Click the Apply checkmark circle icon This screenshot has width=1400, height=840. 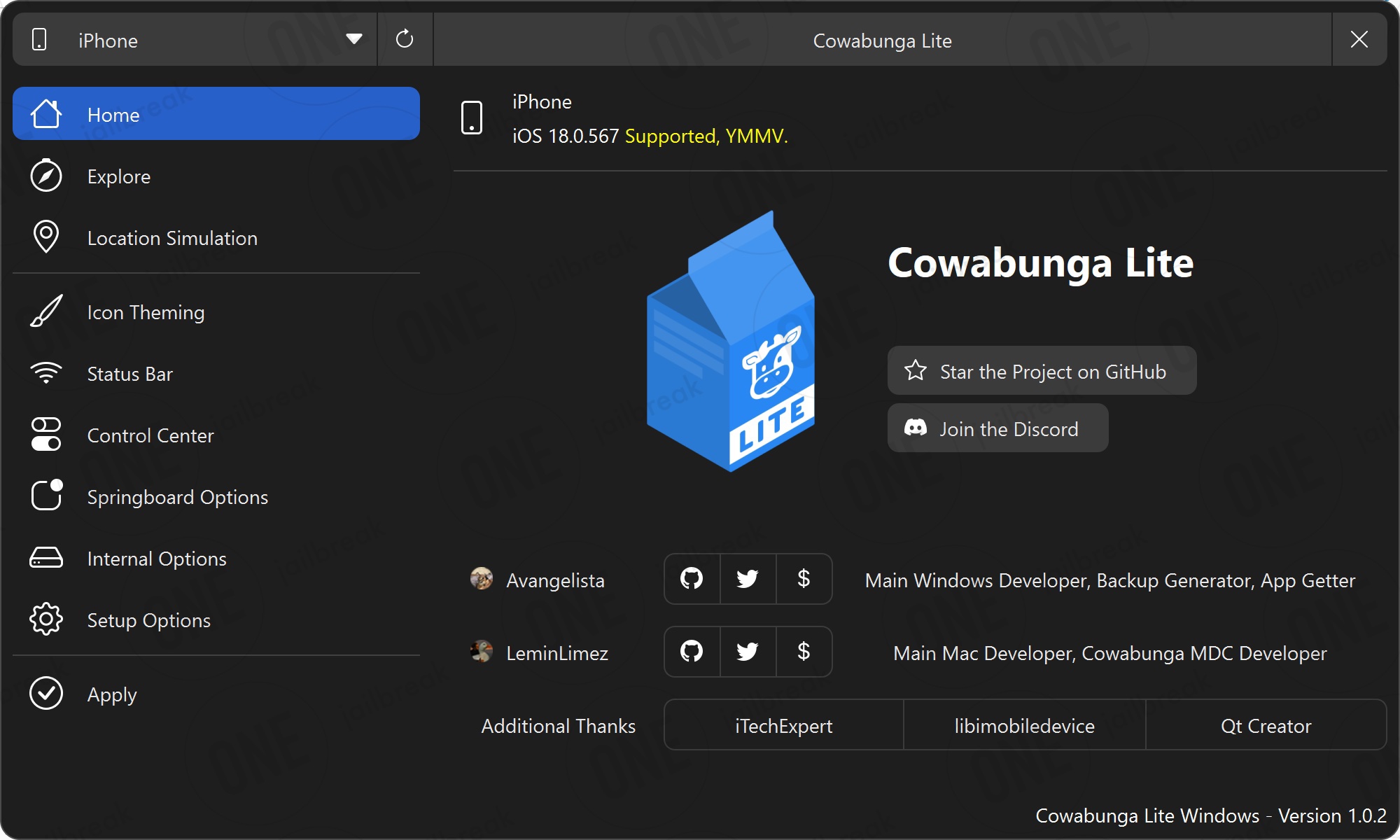(x=46, y=693)
